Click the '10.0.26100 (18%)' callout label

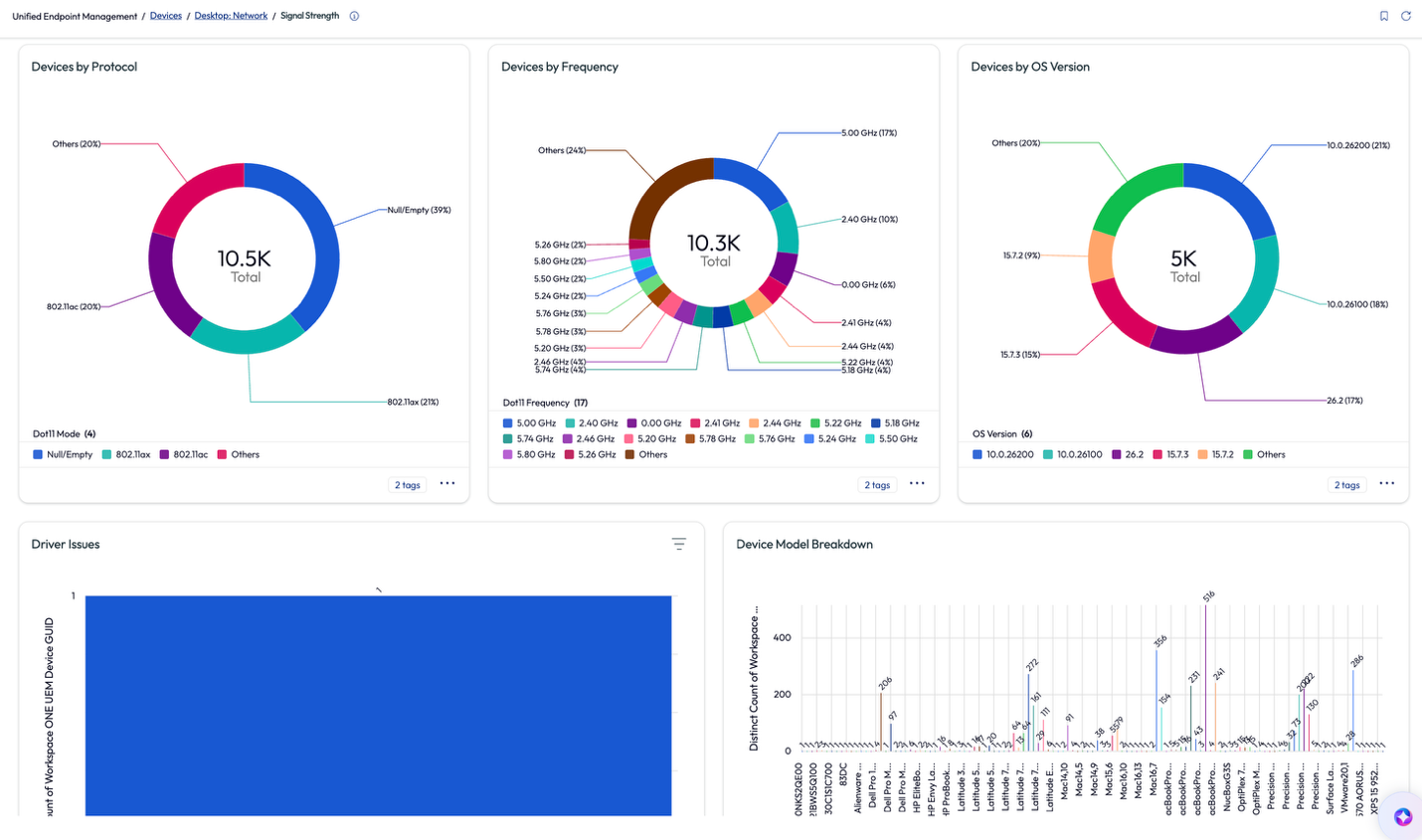pyautogui.click(x=1357, y=304)
